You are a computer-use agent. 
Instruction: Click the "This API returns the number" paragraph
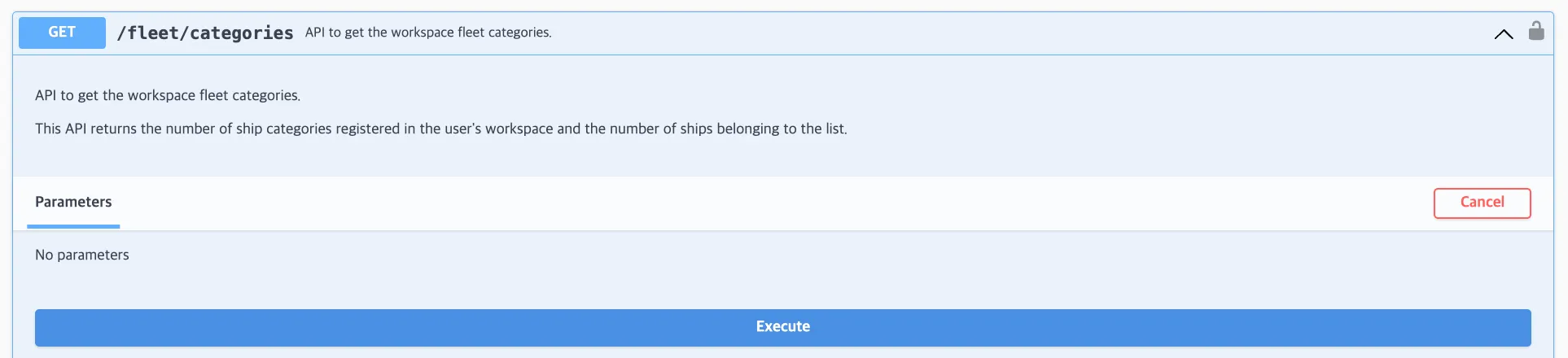coord(440,129)
